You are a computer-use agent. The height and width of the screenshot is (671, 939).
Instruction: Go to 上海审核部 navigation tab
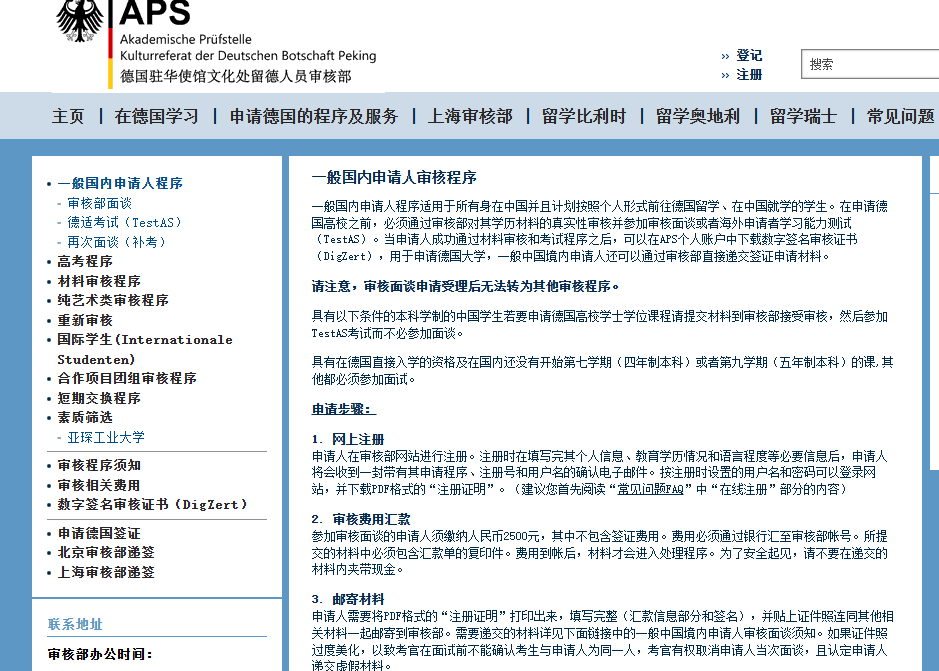pyautogui.click(x=470, y=116)
